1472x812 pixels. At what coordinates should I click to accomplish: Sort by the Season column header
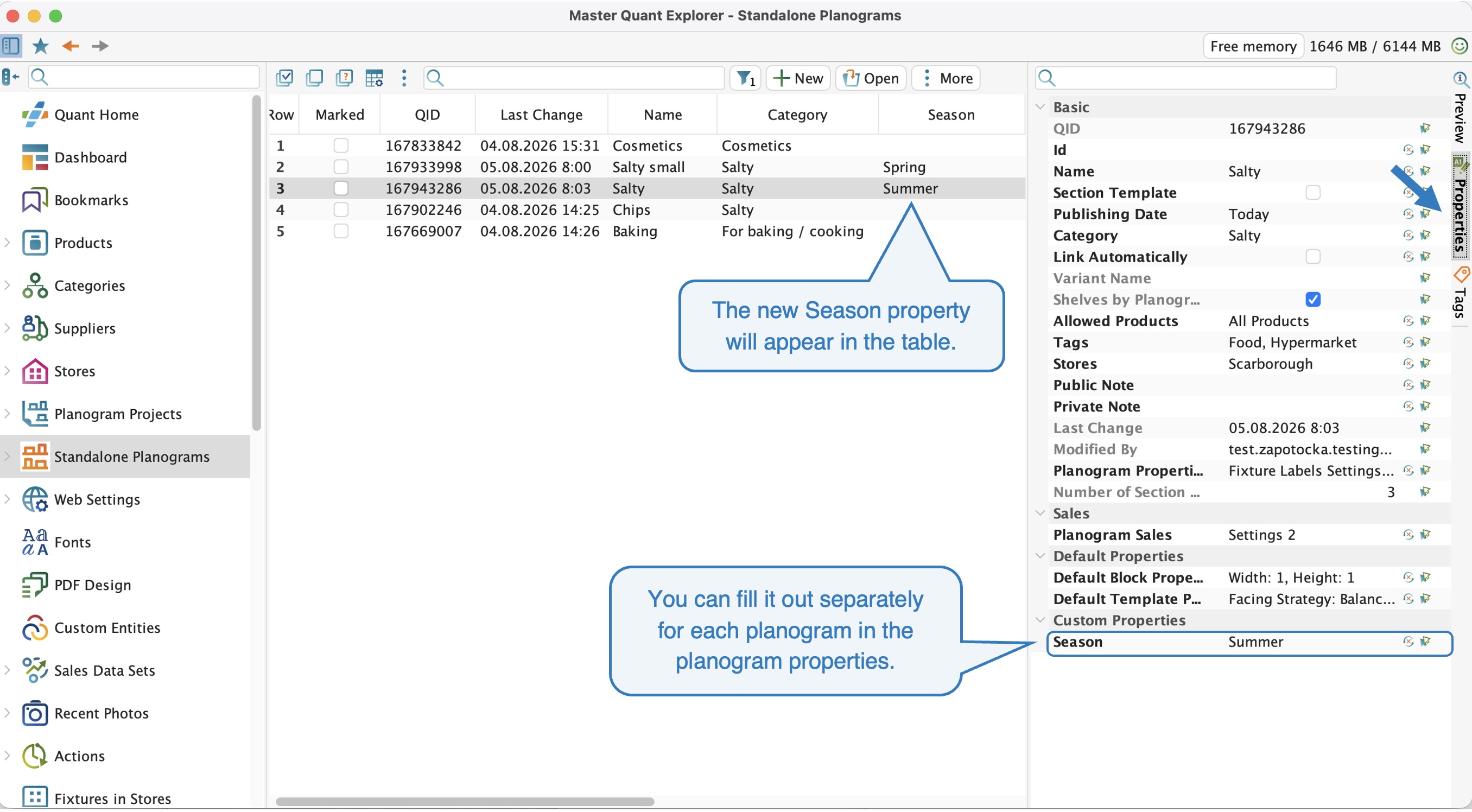pyautogui.click(x=951, y=115)
